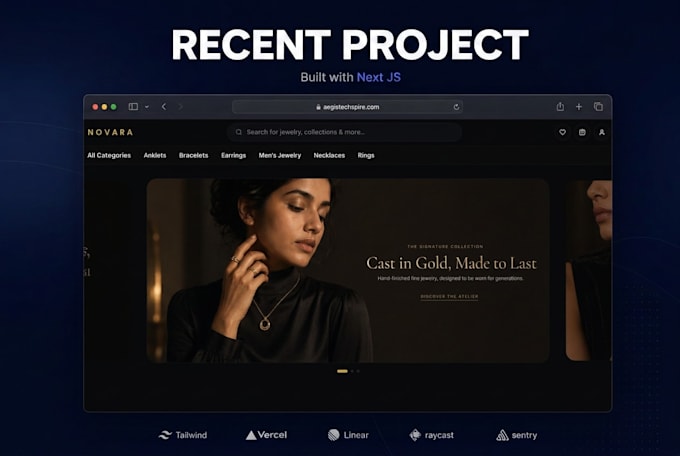Click the Linear logo
This screenshot has width=680, height=456.
pyautogui.click(x=348, y=435)
